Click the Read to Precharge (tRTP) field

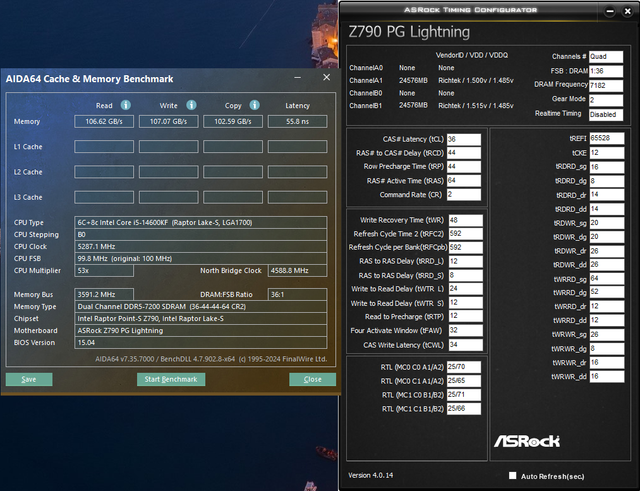466,316
